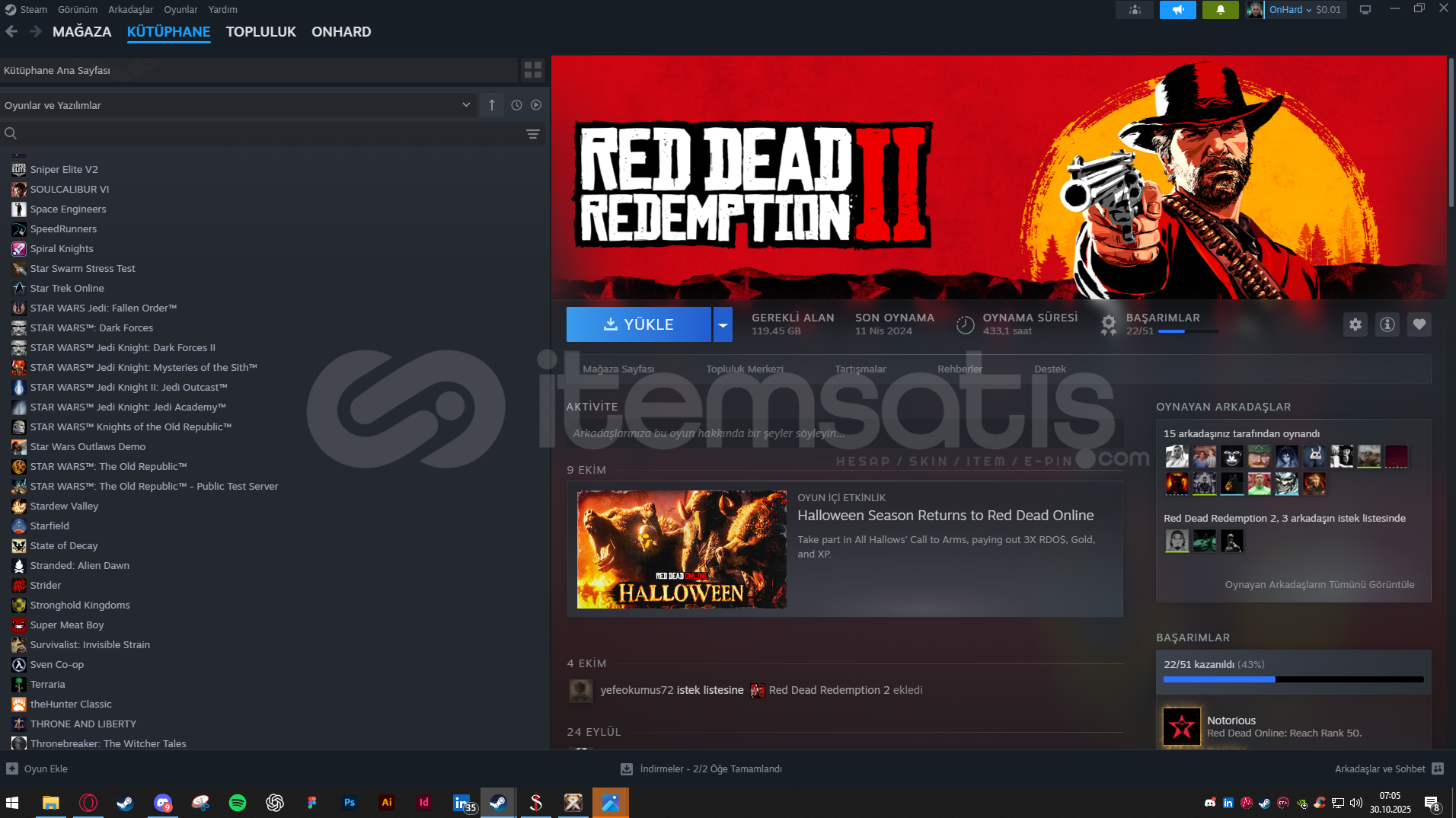Open the dropdown arrow next to YÜKLE
This screenshot has height=818, width=1456.
point(723,324)
